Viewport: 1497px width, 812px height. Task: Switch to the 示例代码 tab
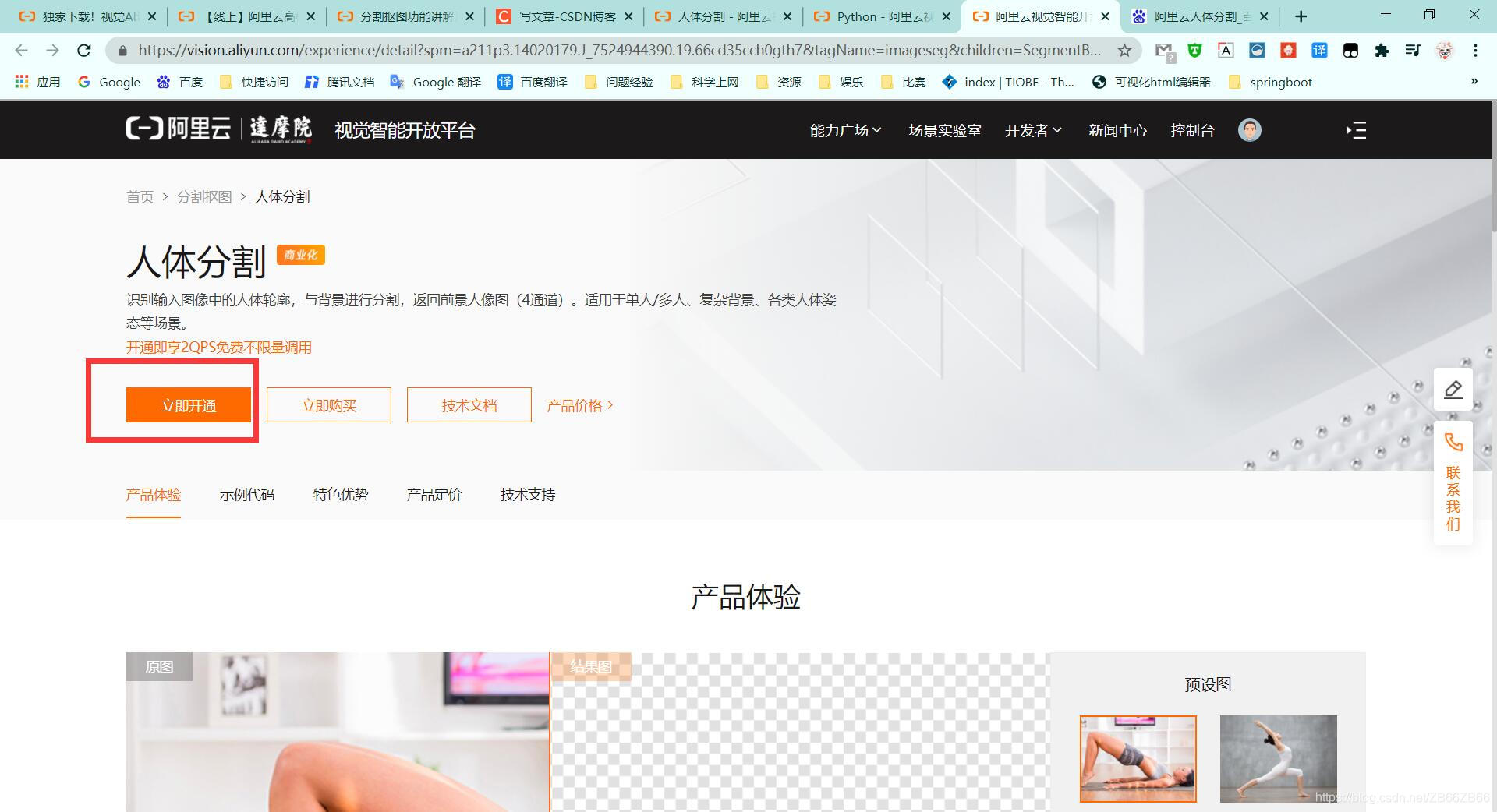[246, 494]
